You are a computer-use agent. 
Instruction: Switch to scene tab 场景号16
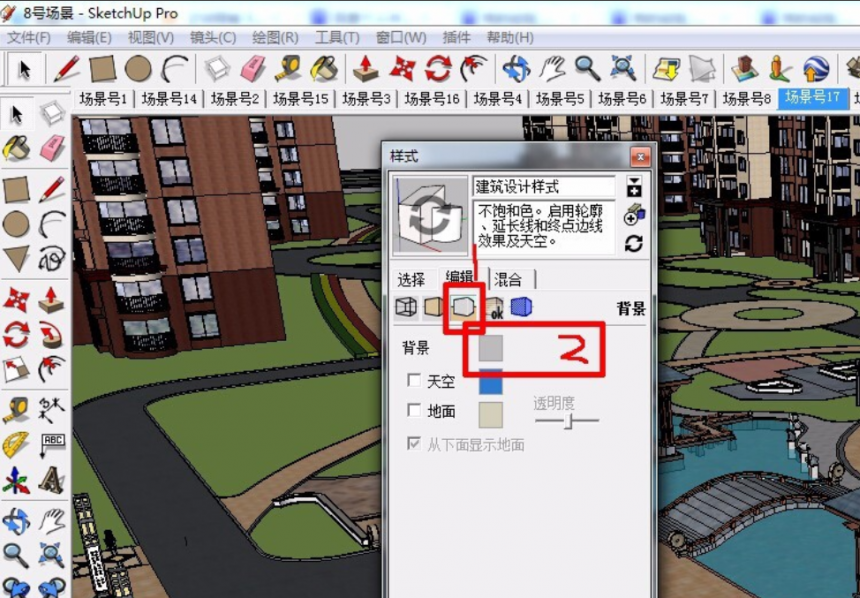click(432, 99)
